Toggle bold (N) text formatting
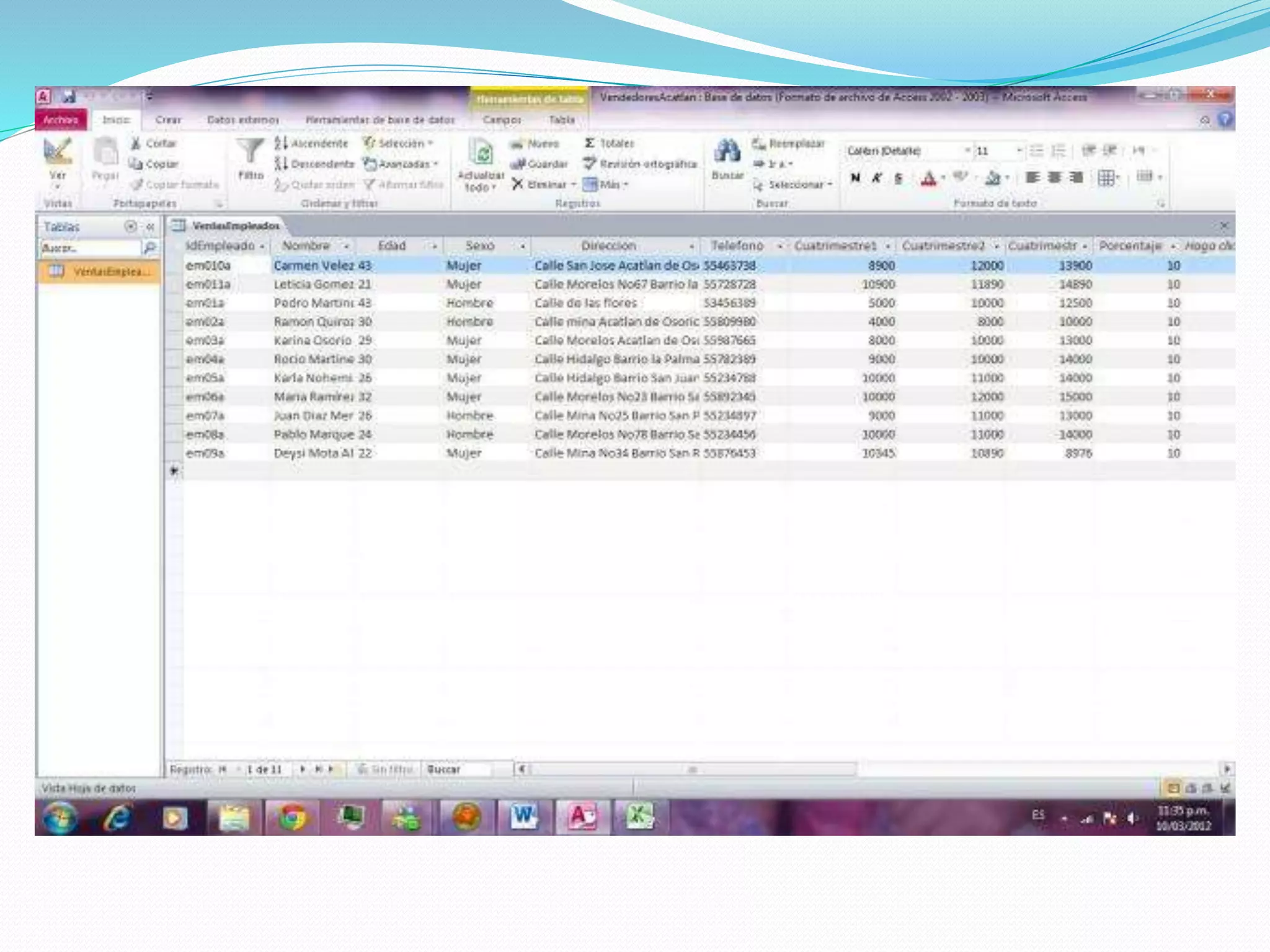Viewport: 1270px width, 952px height. click(856, 178)
